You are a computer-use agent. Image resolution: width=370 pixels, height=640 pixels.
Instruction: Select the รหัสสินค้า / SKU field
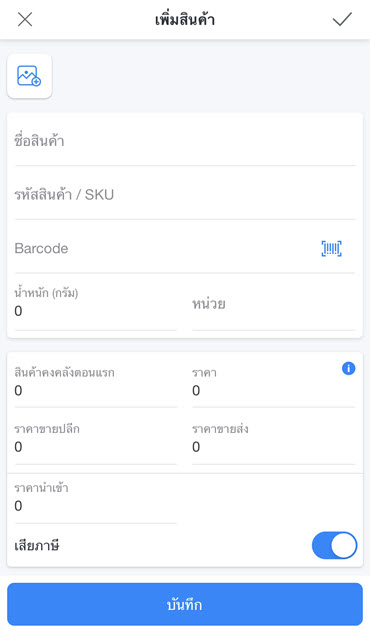pos(185,195)
